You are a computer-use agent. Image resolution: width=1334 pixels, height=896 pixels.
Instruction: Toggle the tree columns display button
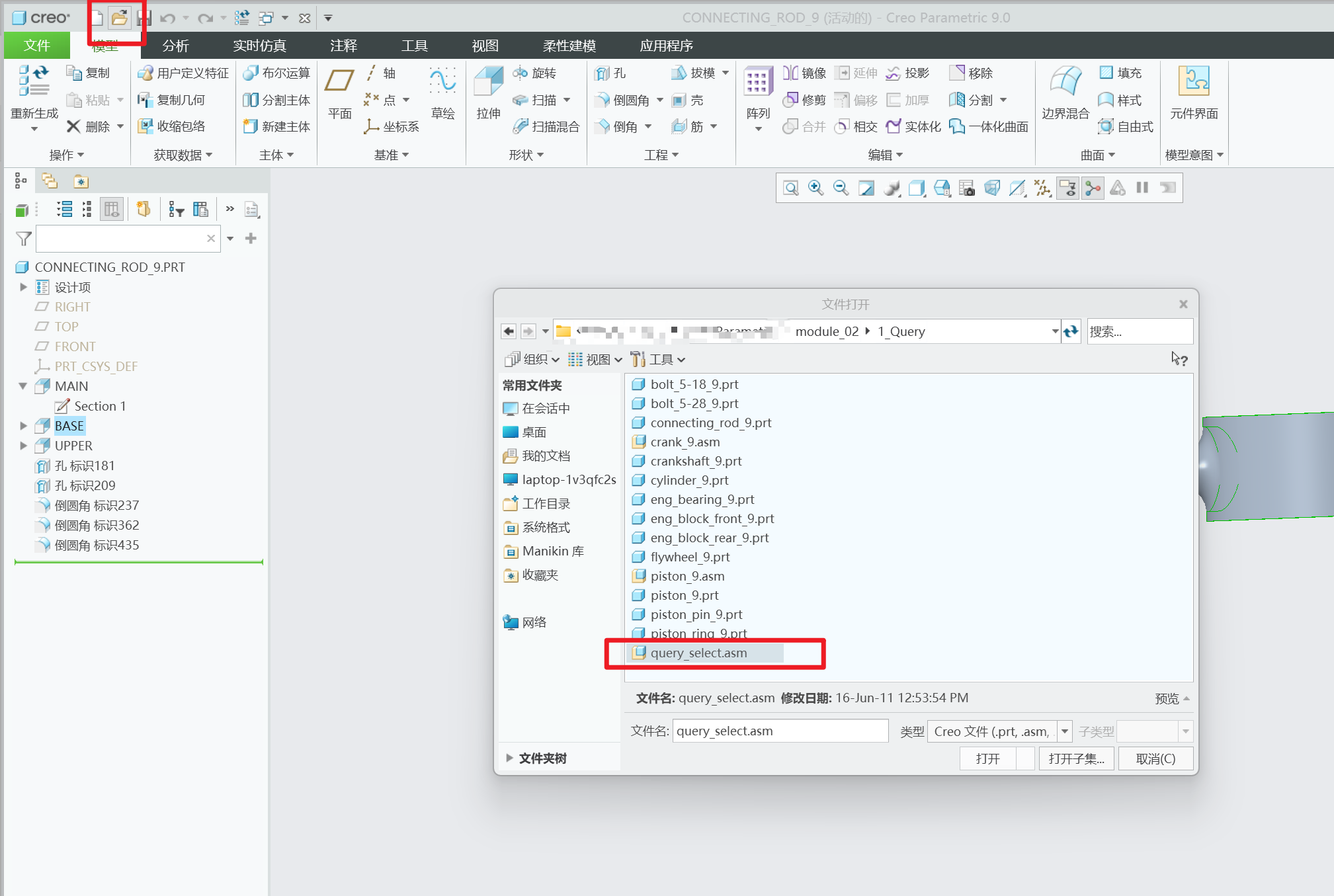111,210
